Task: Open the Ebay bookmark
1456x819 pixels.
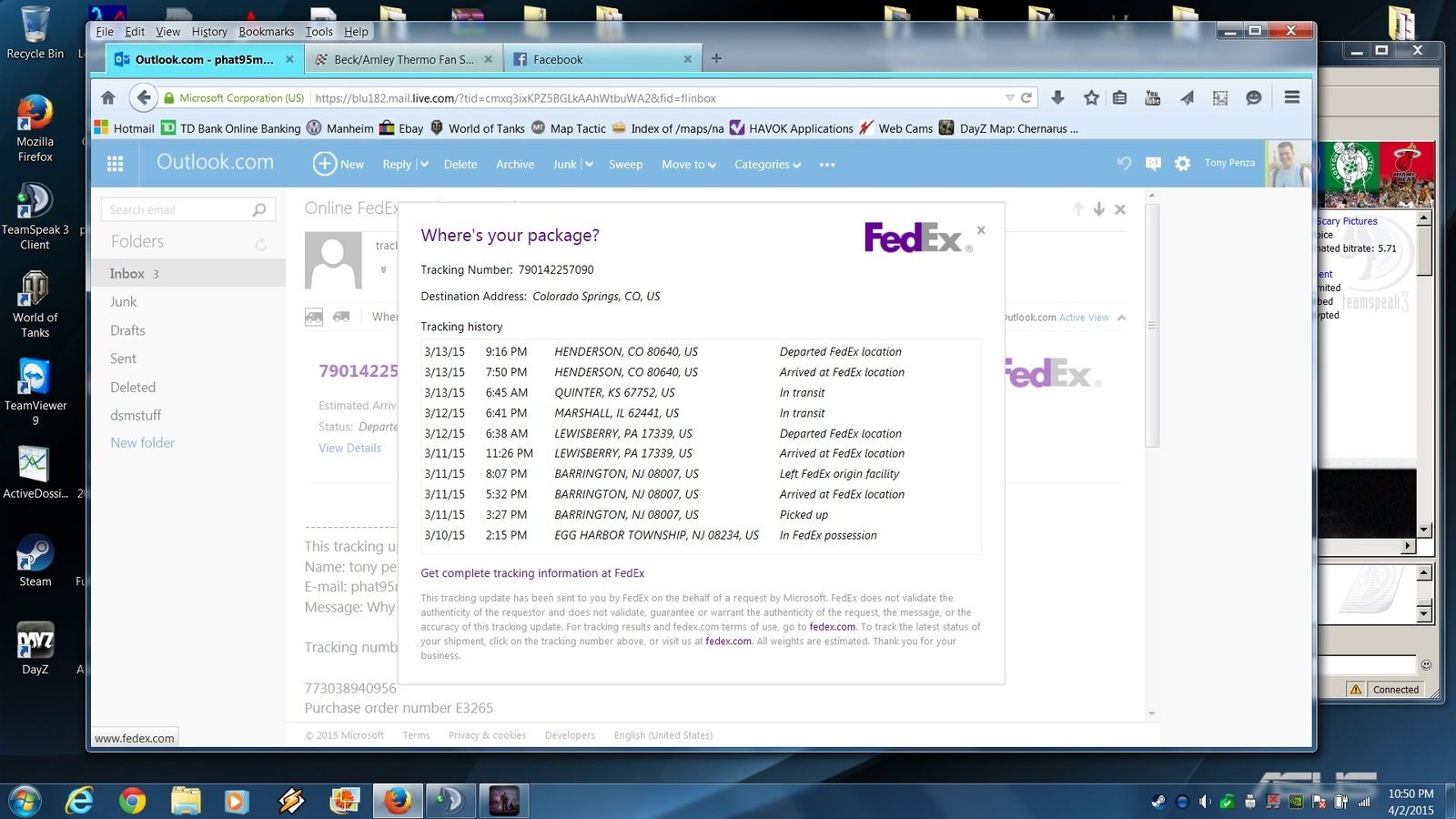Action: pos(401,128)
